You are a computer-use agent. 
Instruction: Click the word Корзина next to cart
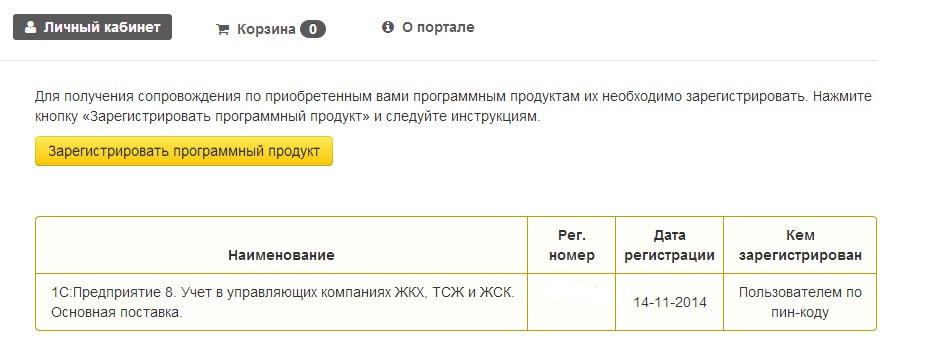pos(266,29)
